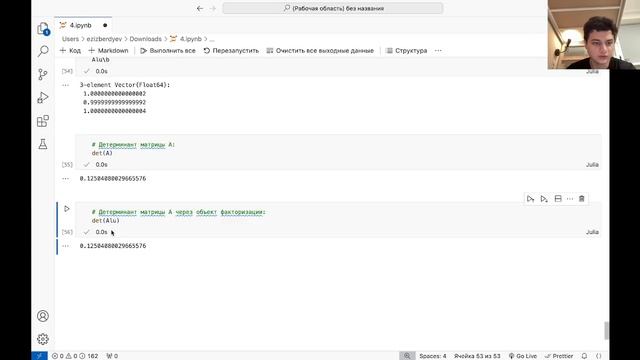
Task: Click Downloads in the breadcrumb path
Action: click(146, 39)
